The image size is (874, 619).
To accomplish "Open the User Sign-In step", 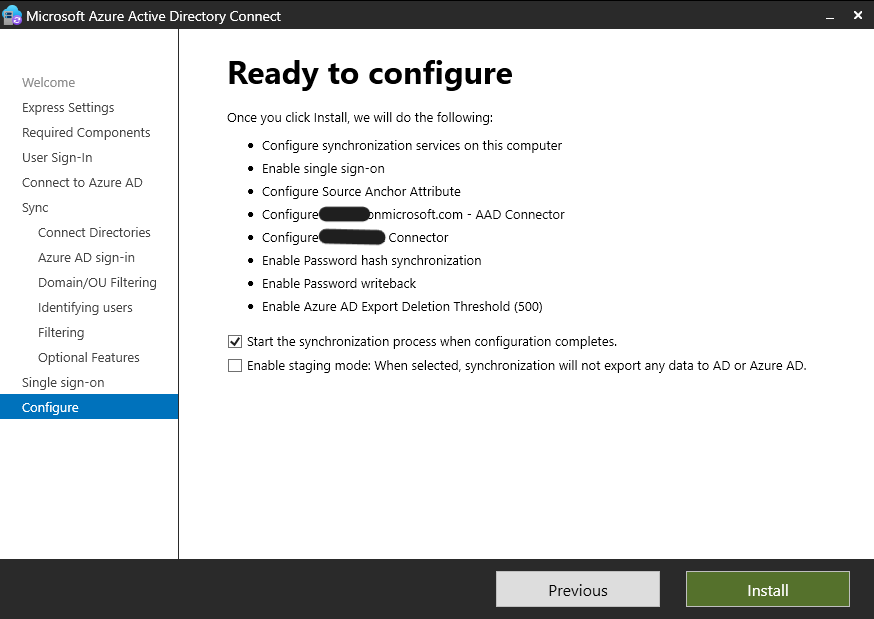I will (59, 157).
